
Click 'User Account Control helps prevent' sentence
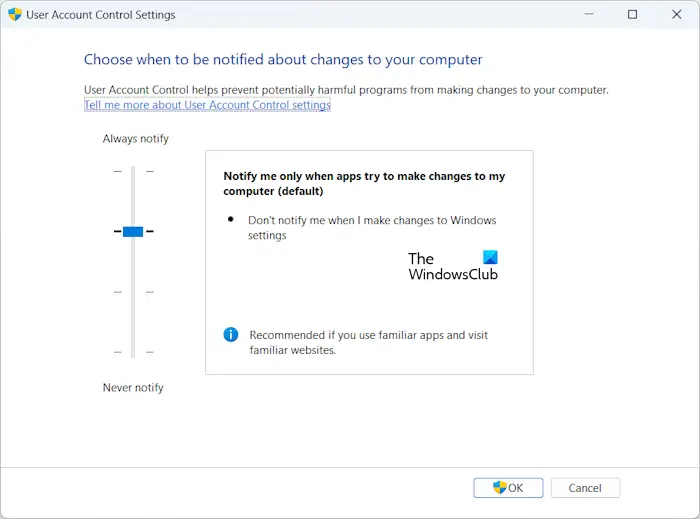[x=346, y=90]
